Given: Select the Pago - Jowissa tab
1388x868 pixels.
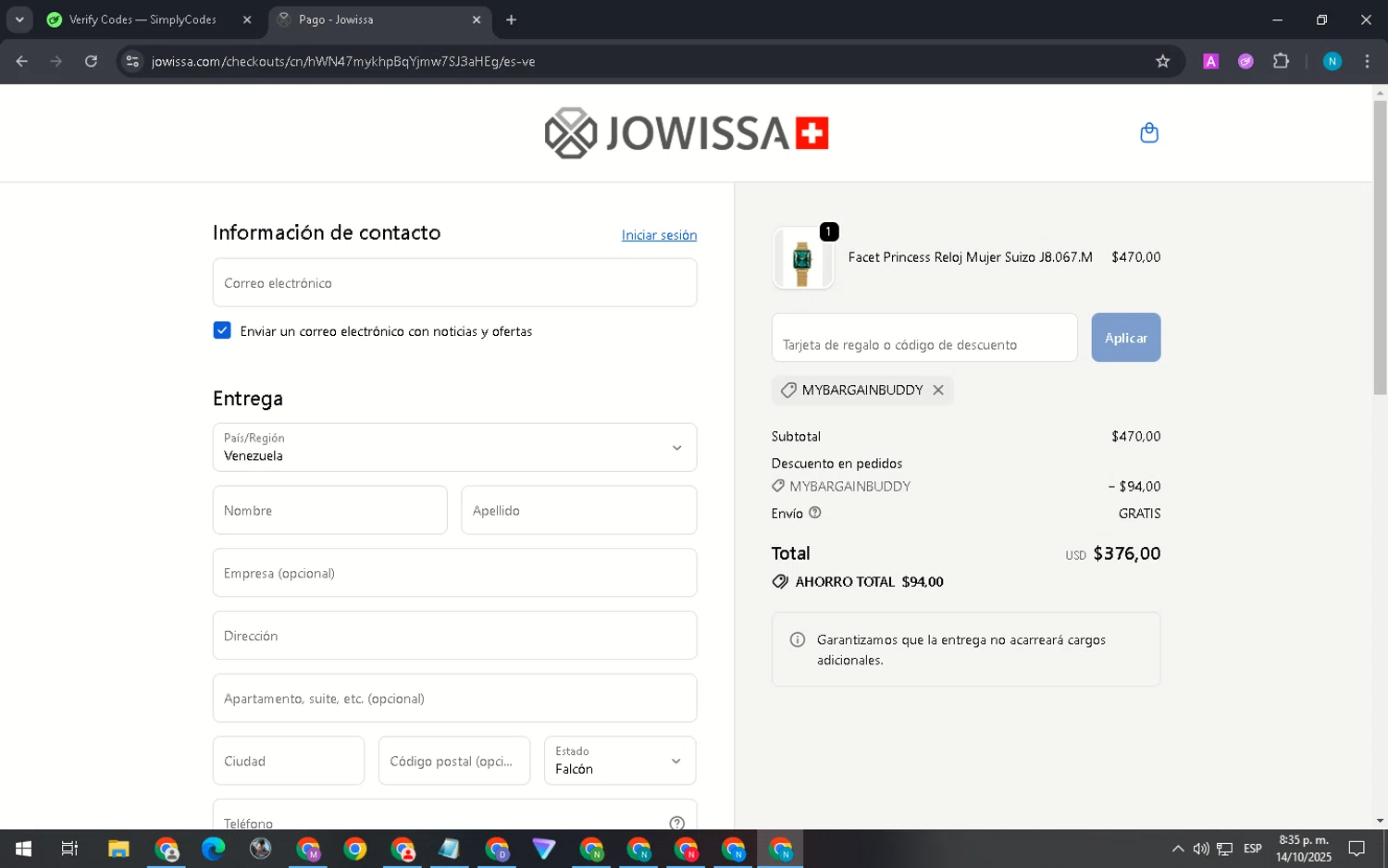Looking at the screenshot, I should [380, 19].
